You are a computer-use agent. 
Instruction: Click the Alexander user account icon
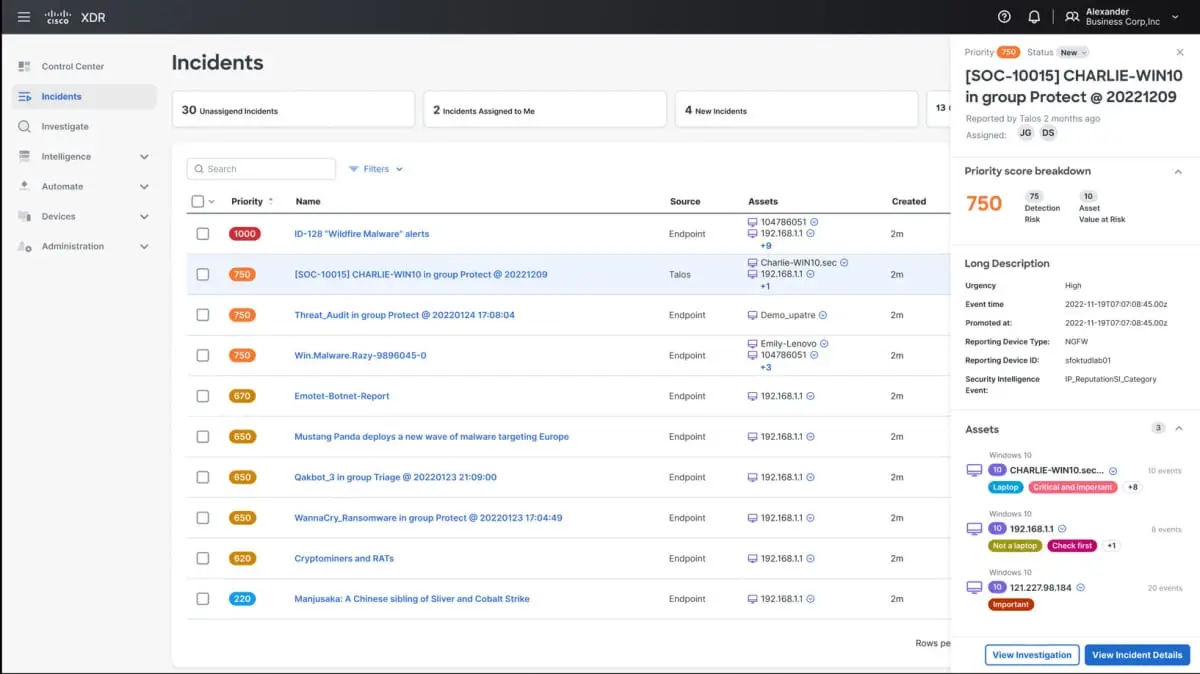pyautogui.click(x=1072, y=17)
